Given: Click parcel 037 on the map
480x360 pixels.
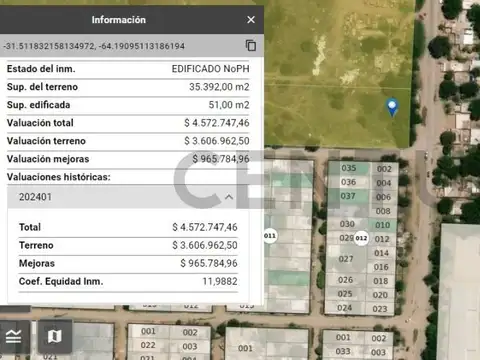Looking at the screenshot, I should click(348, 196).
